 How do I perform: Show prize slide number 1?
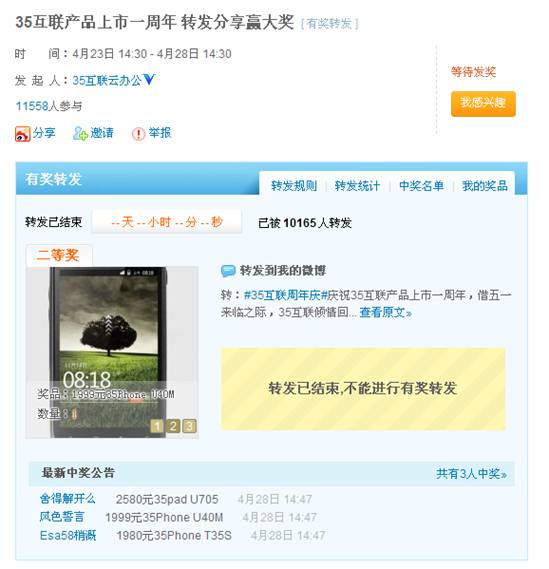(157, 426)
